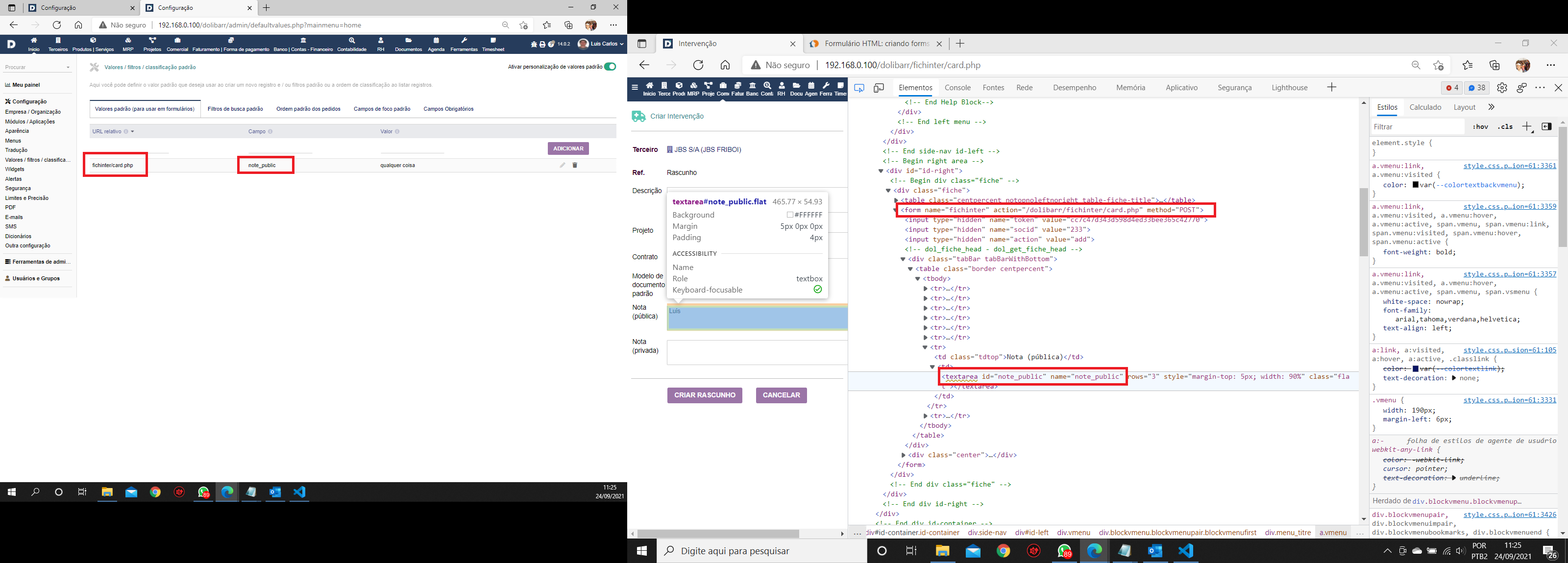Open Agenda module in Configuração window
The height and width of the screenshot is (563, 1568).
436,45
